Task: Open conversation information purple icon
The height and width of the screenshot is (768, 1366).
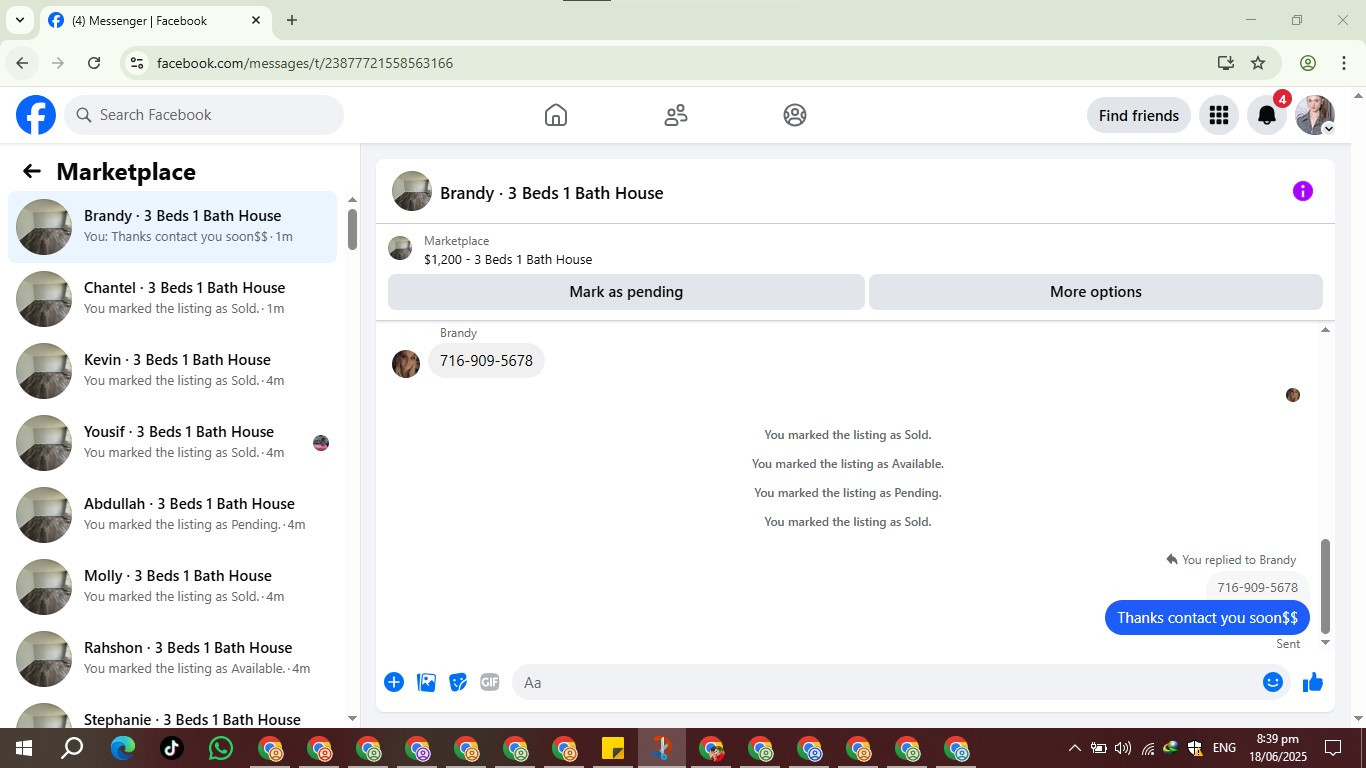Action: [1302, 191]
